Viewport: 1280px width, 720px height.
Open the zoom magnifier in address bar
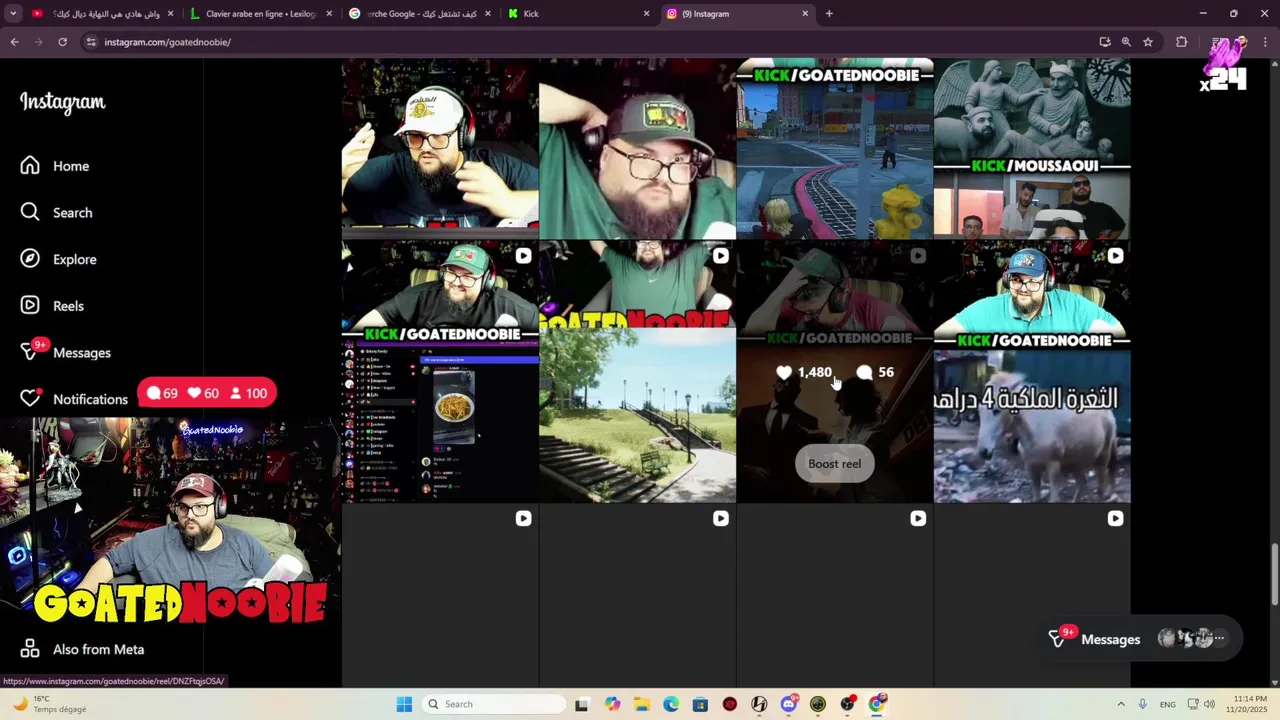coord(1126,42)
